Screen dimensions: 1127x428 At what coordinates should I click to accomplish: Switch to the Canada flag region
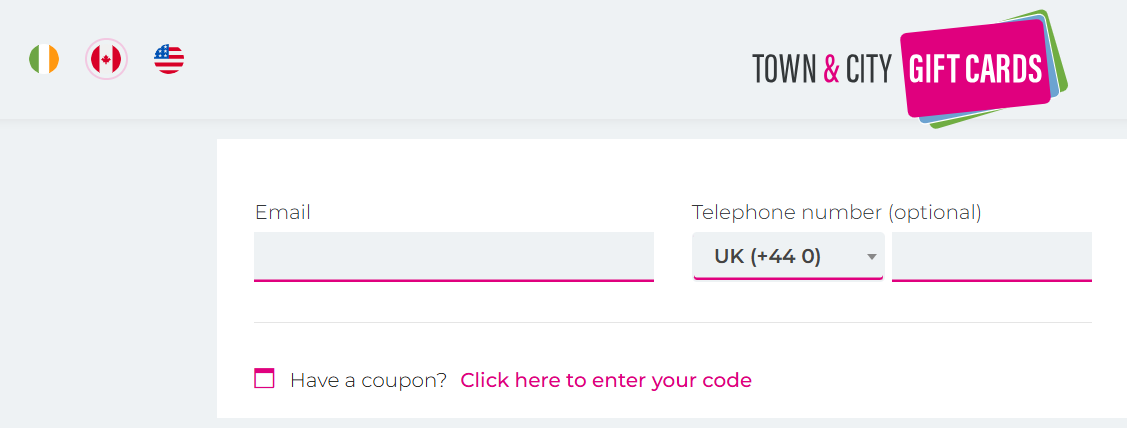(x=106, y=59)
